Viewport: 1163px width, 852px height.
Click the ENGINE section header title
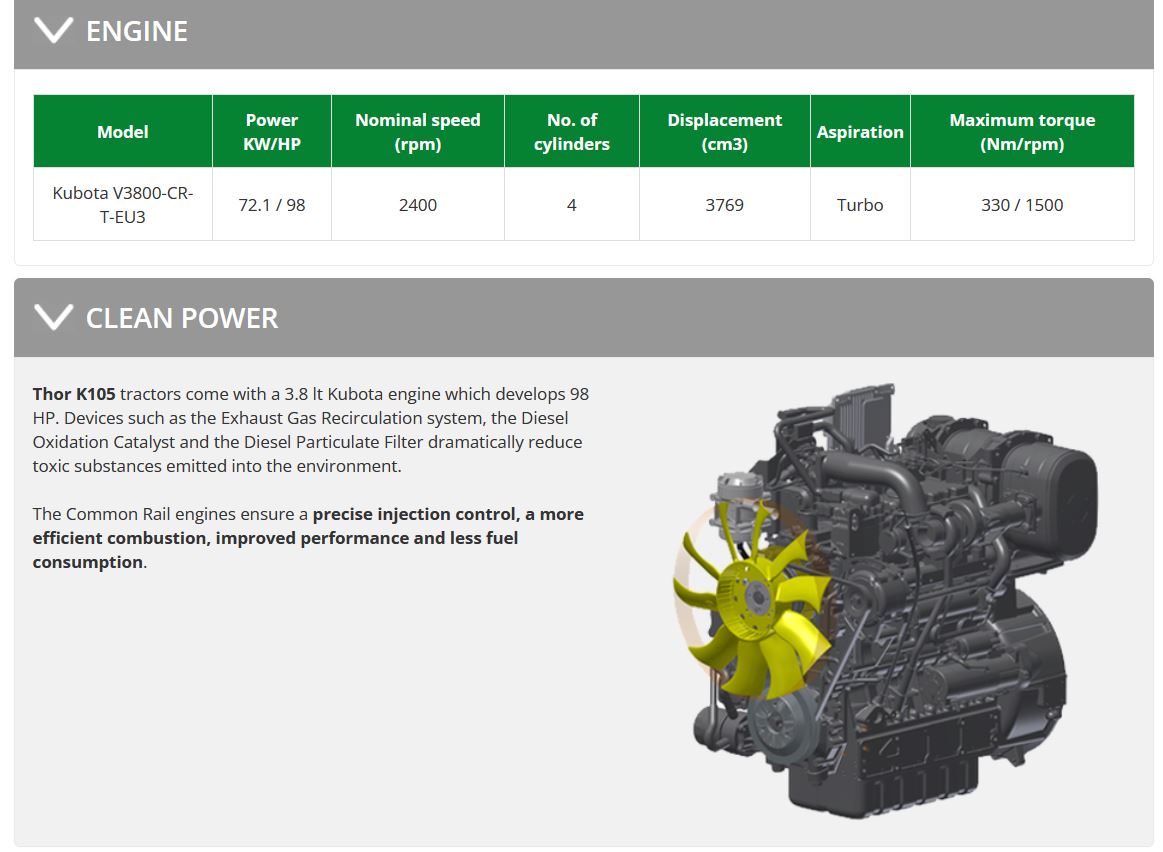(x=137, y=31)
